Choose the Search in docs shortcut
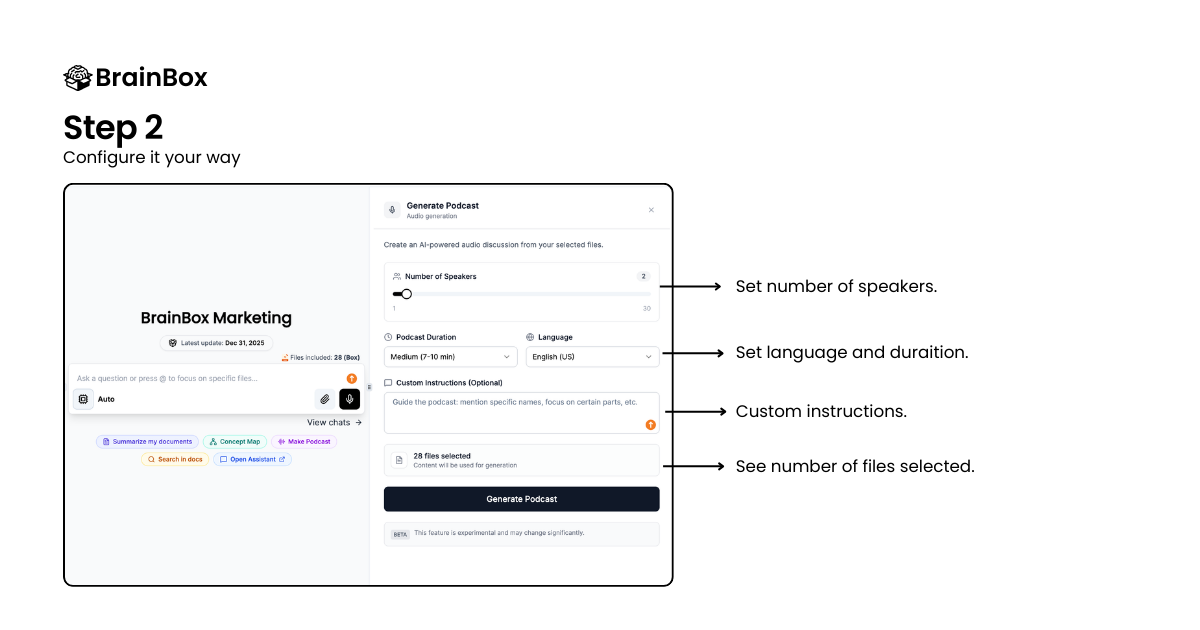Image resolution: width=1200 pixels, height=630 pixels. 176,459
